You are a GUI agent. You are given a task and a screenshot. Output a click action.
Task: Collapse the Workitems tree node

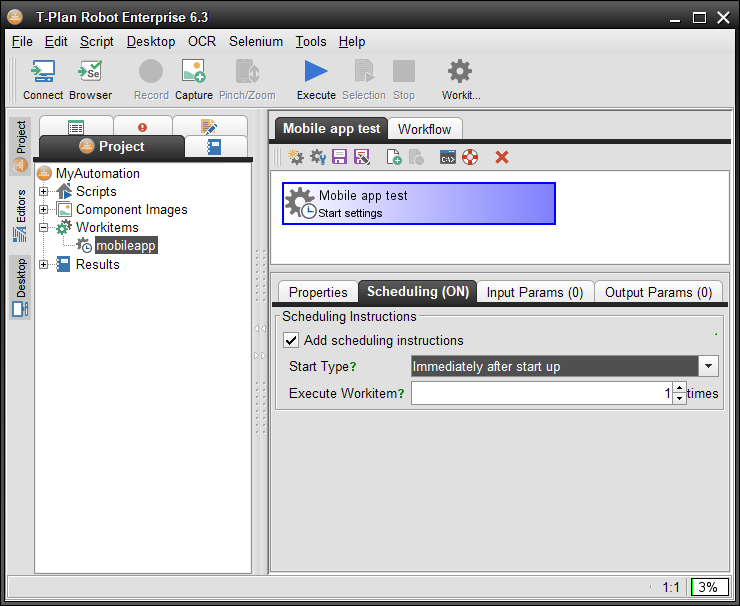[x=43, y=228]
